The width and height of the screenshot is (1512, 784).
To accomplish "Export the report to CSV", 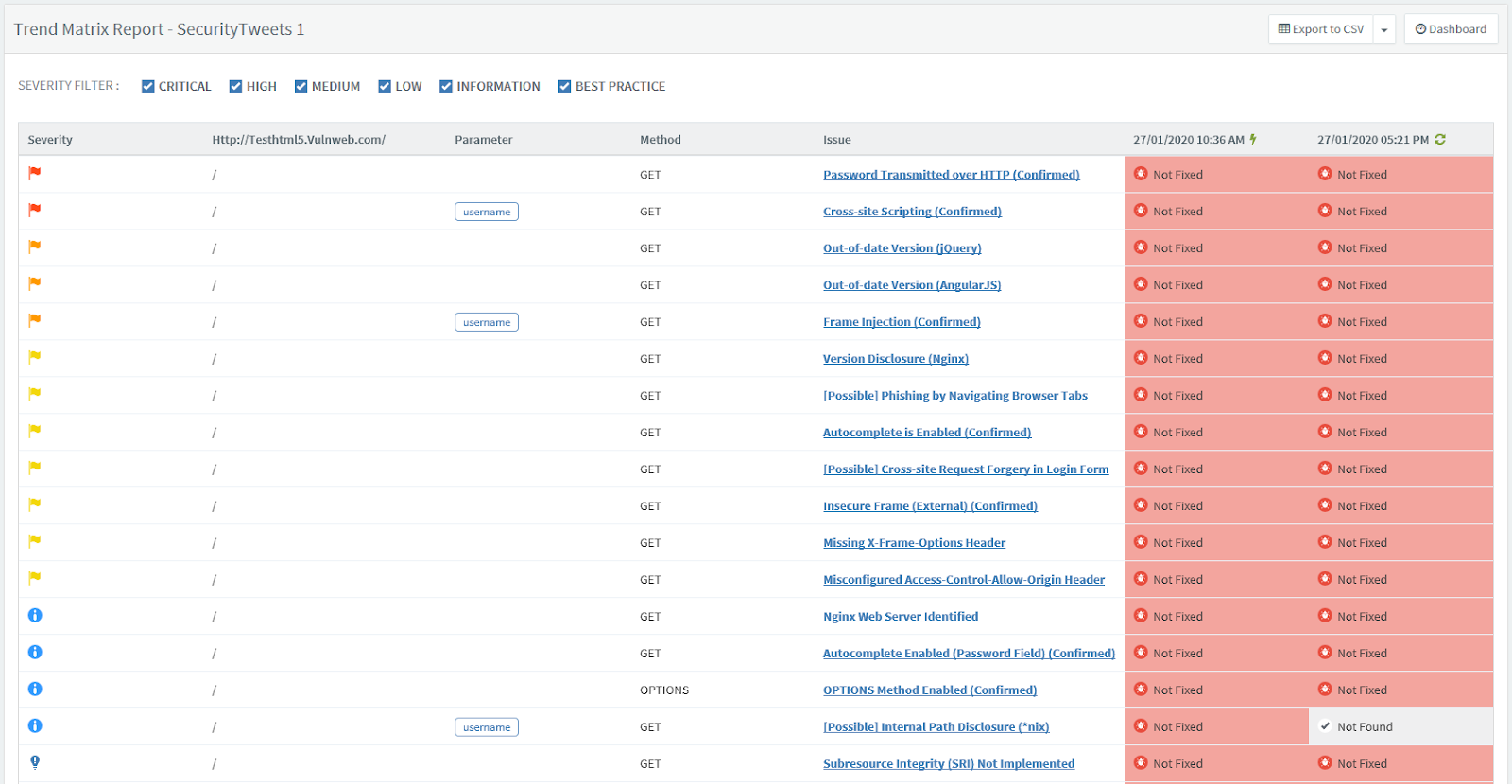I will (x=1321, y=29).
